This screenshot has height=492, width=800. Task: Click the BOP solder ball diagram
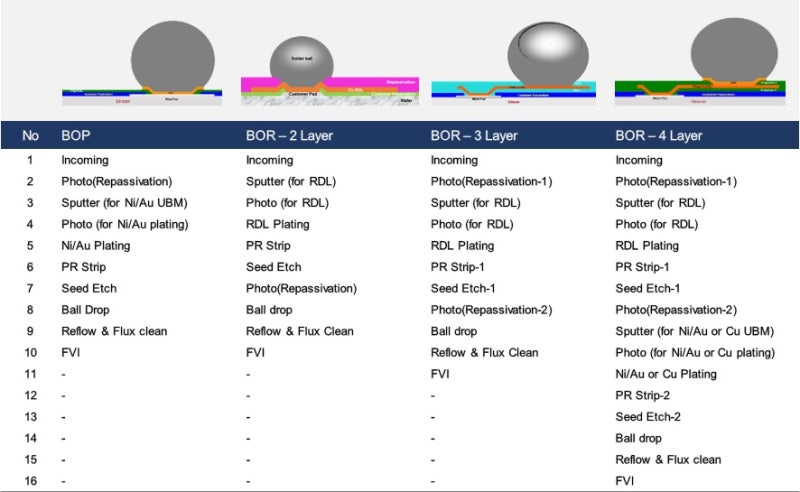point(142,63)
